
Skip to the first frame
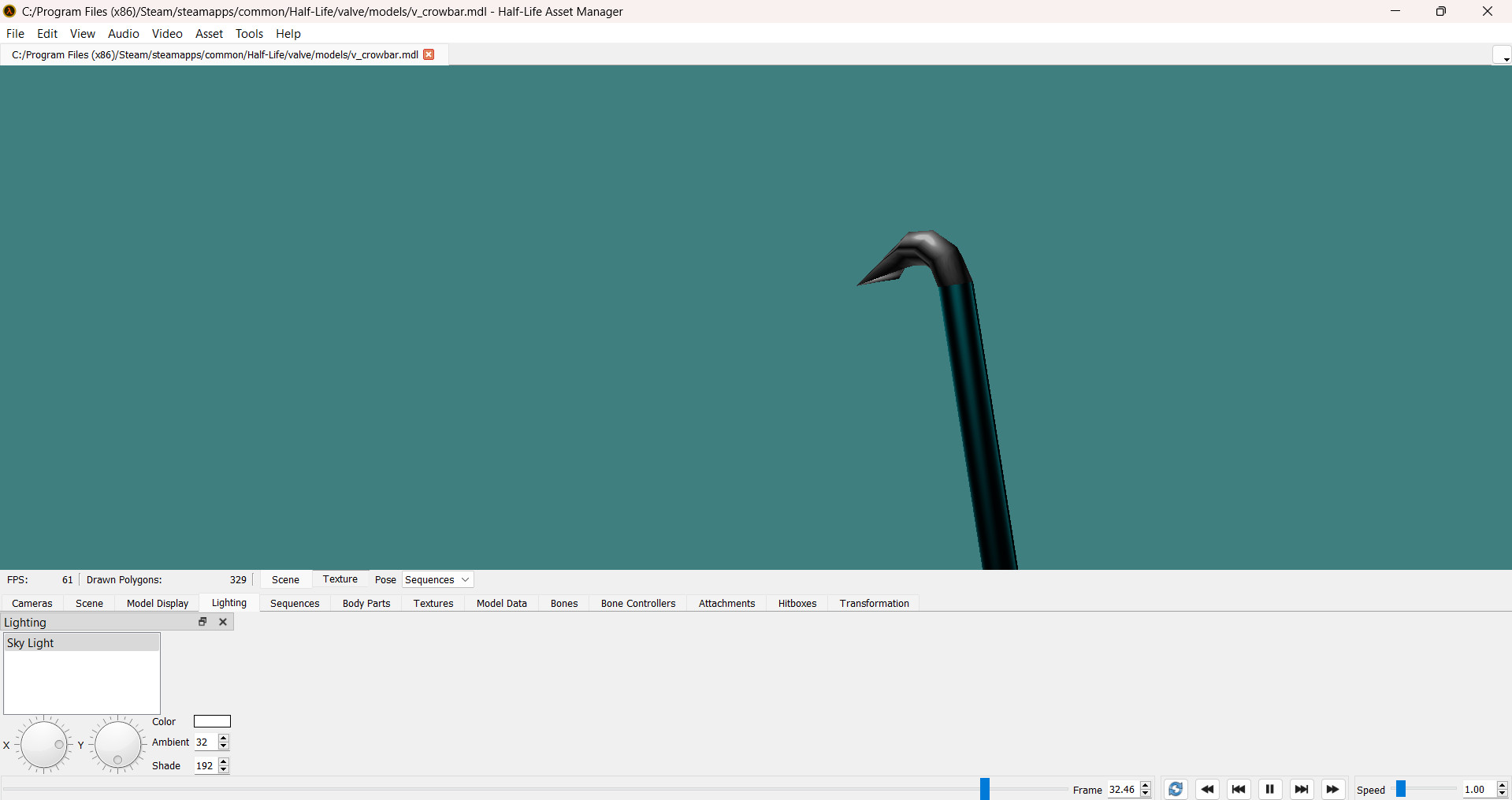pos(1239,789)
